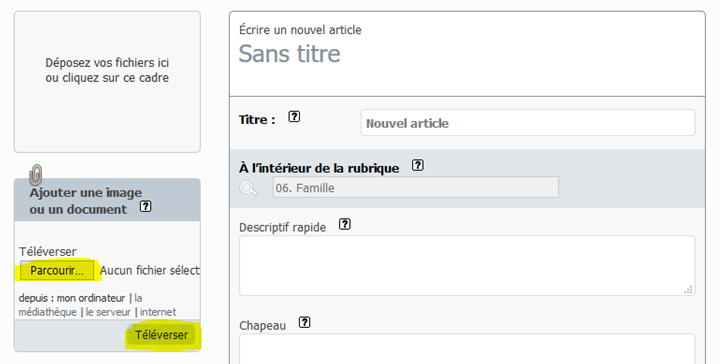
Task: Click the 'Sans titre' heading
Action: (x=289, y=53)
